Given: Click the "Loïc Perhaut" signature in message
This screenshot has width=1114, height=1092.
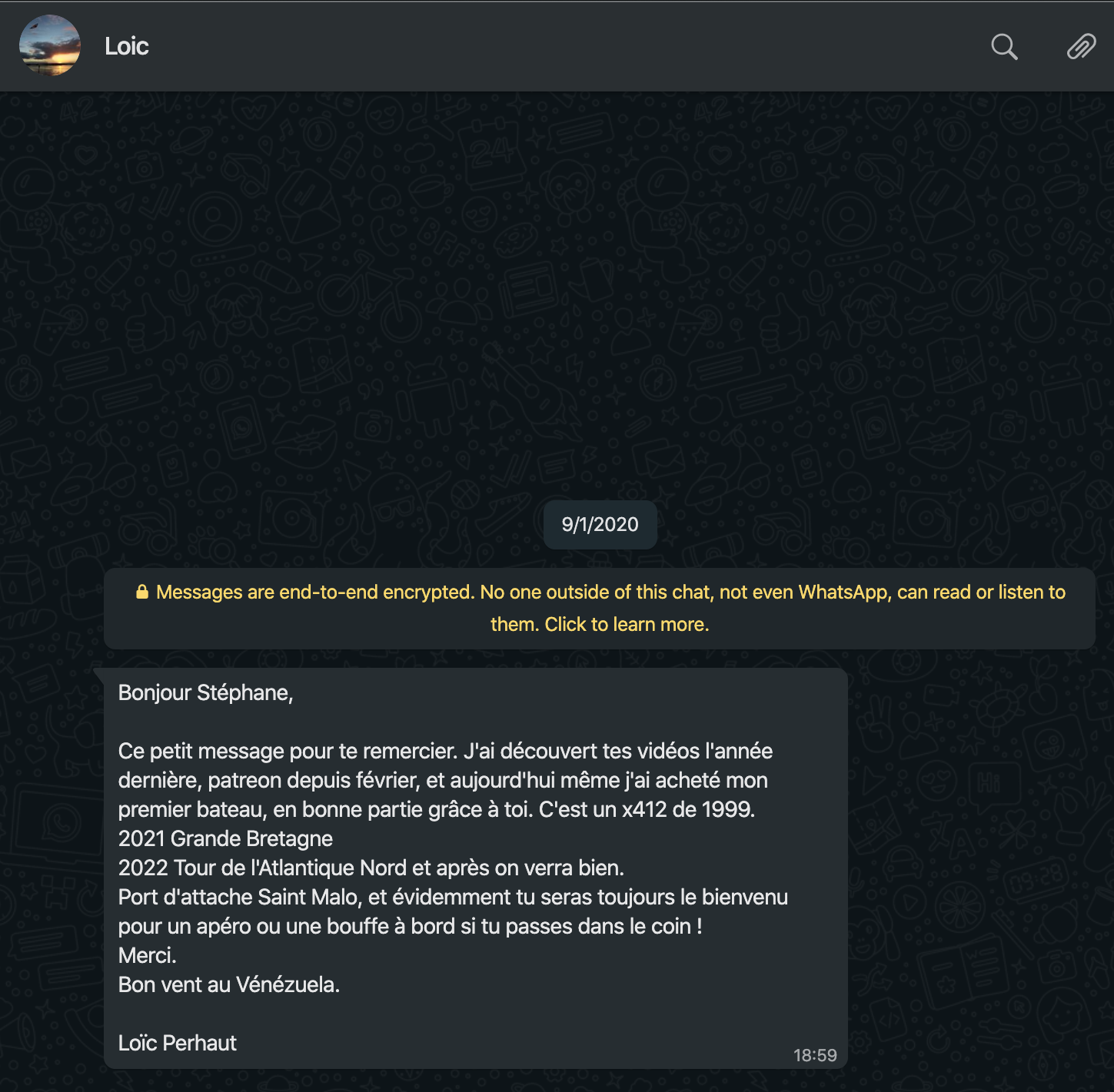Looking at the screenshot, I should point(178,1043).
